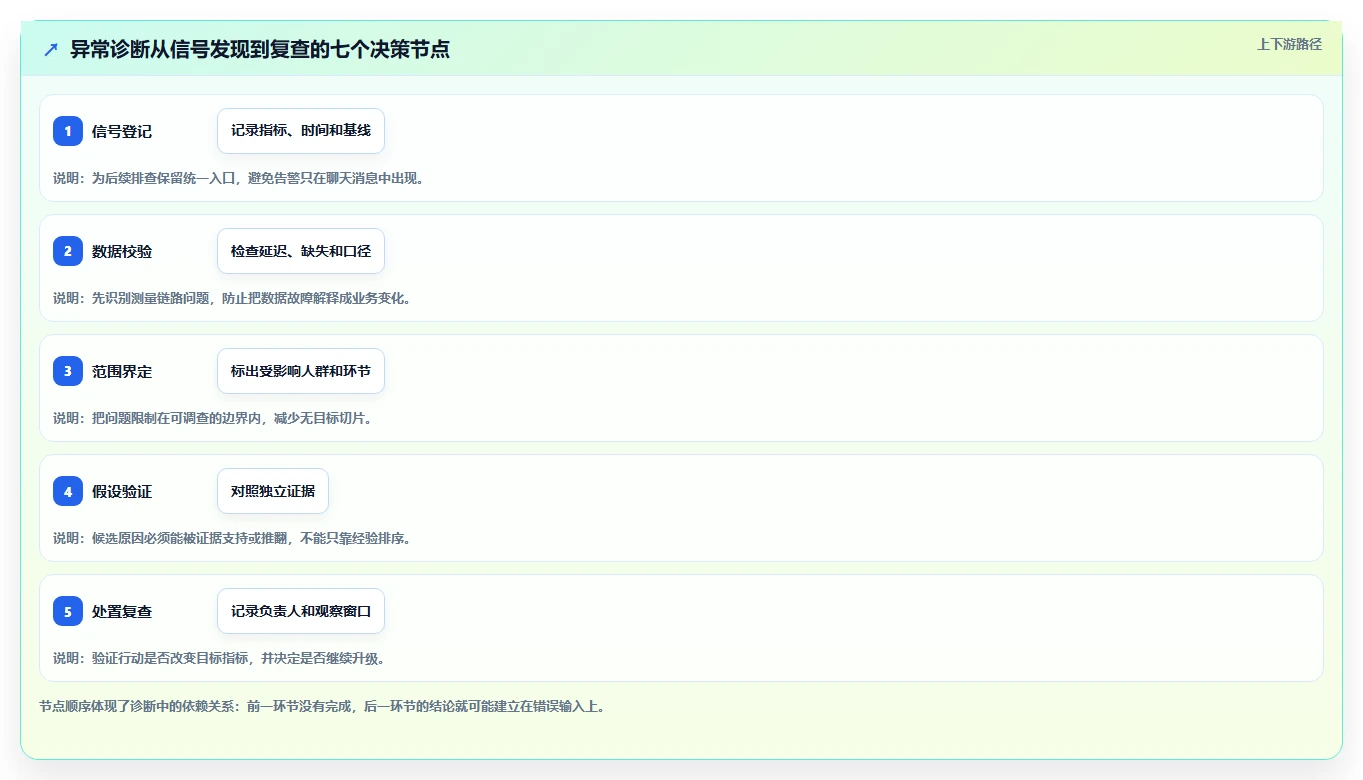Open the 上下游路径 label at top right
This screenshot has height=780, width=1363.
(1289, 44)
